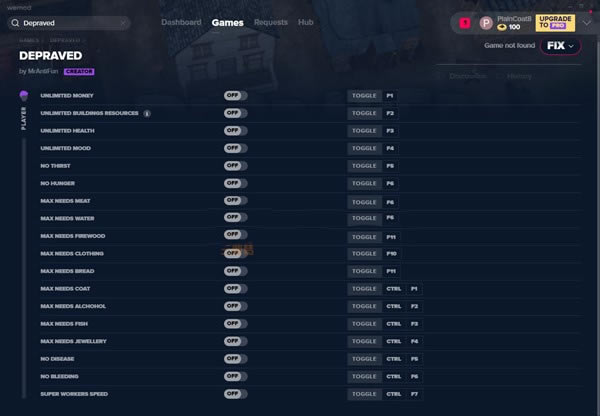Click the gold coin balance icon
This screenshot has height=416, width=600.
(502, 27)
